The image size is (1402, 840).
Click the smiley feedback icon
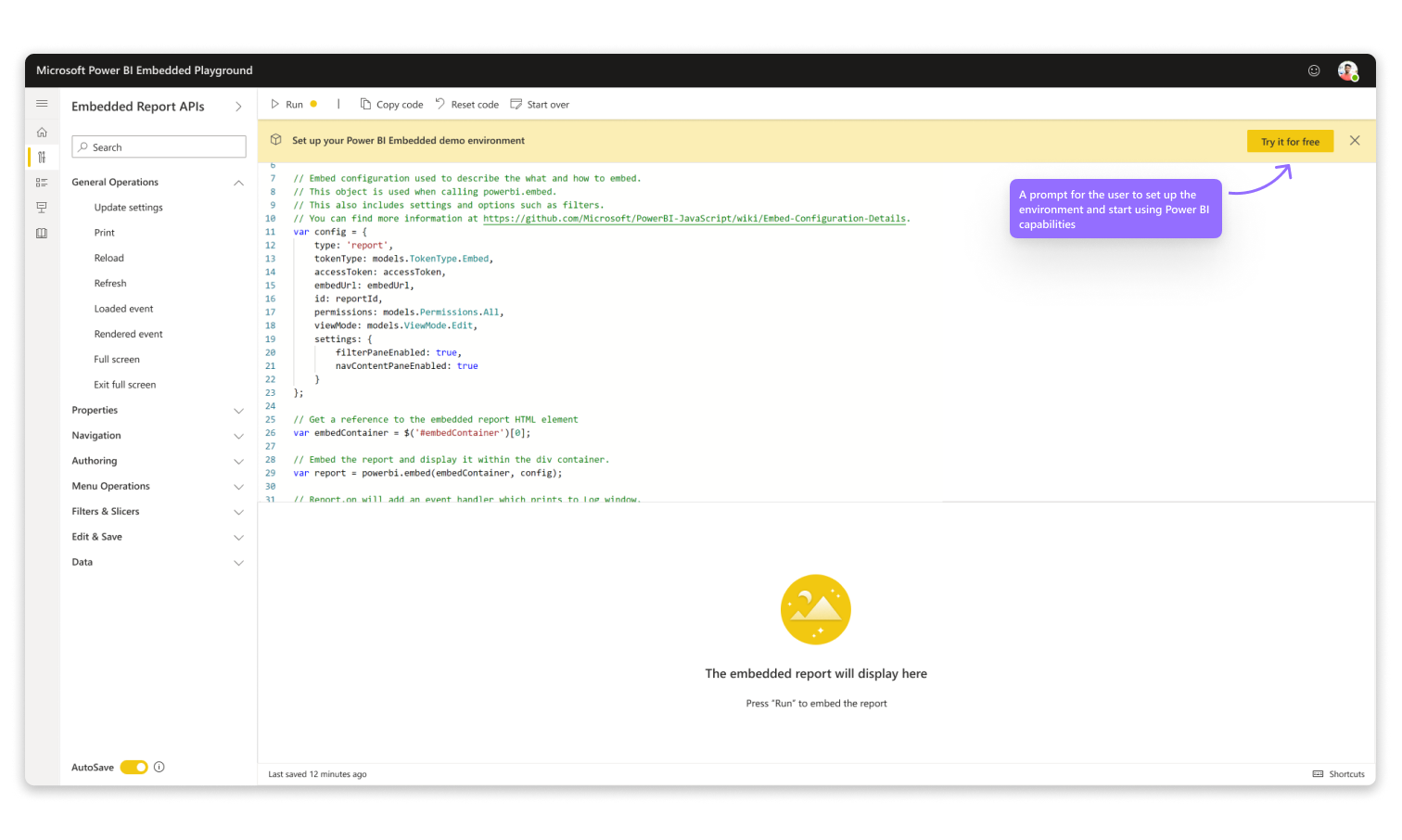(x=1314, y=70)
